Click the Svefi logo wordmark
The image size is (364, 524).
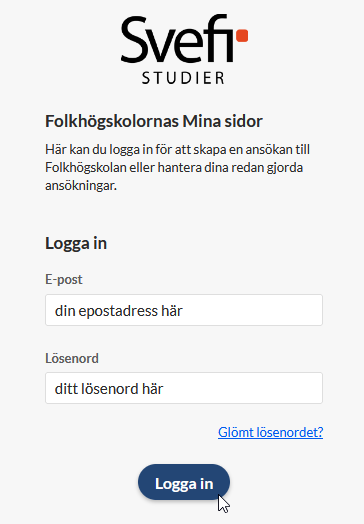point(184,39)
